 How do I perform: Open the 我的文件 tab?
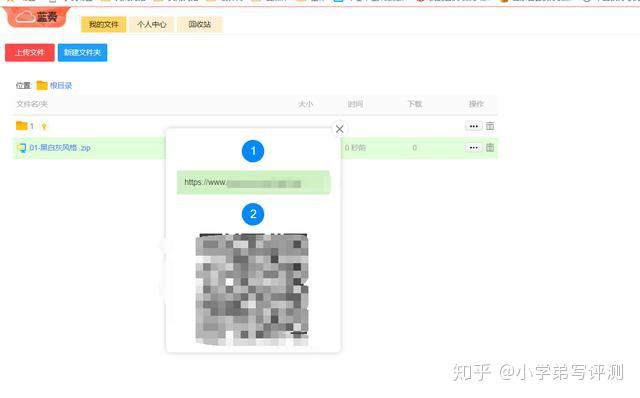coord(104,24)
